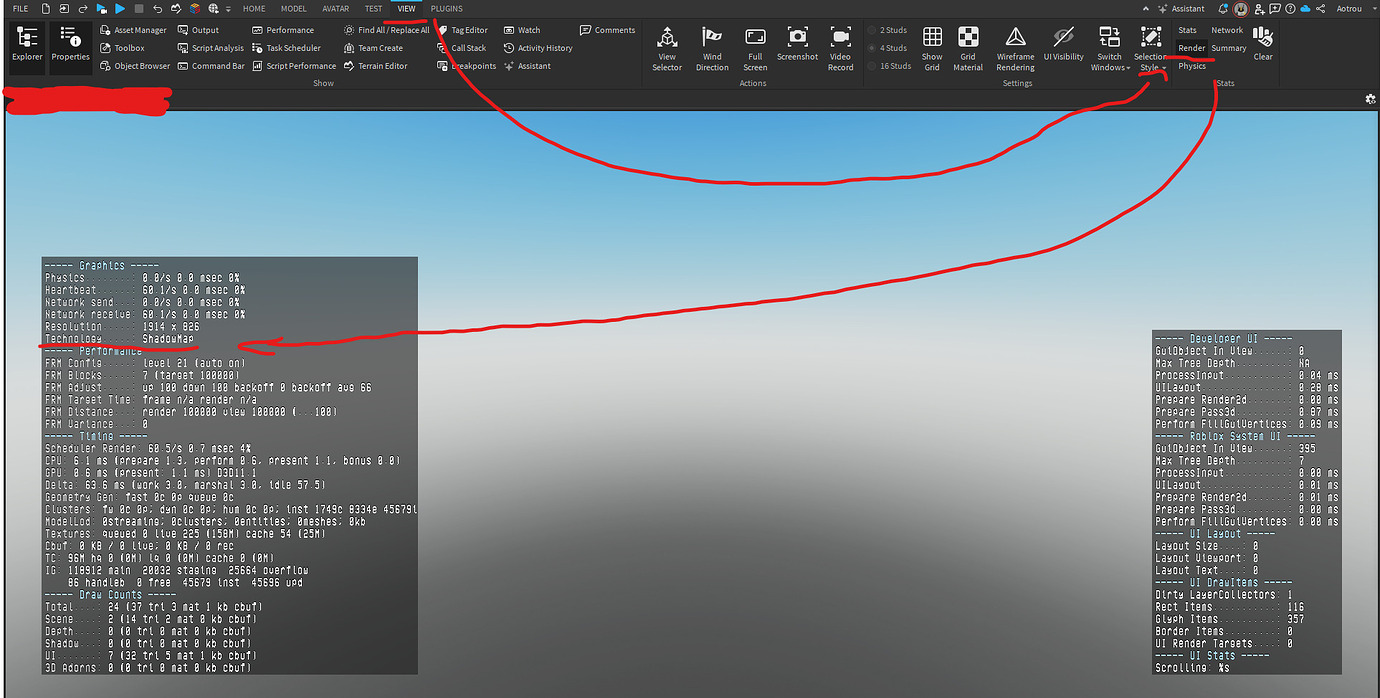Open Performance window

[x=282, y=30]
